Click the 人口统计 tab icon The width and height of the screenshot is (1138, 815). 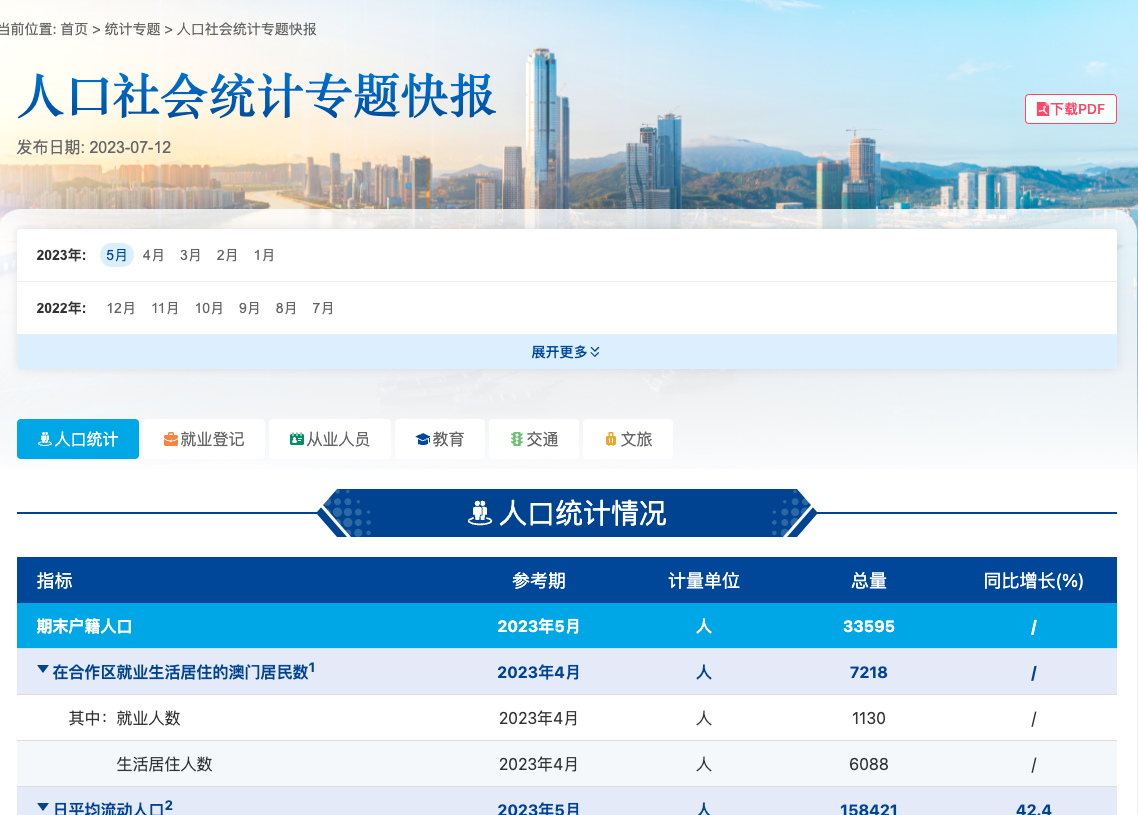click(x=45, y=439)
